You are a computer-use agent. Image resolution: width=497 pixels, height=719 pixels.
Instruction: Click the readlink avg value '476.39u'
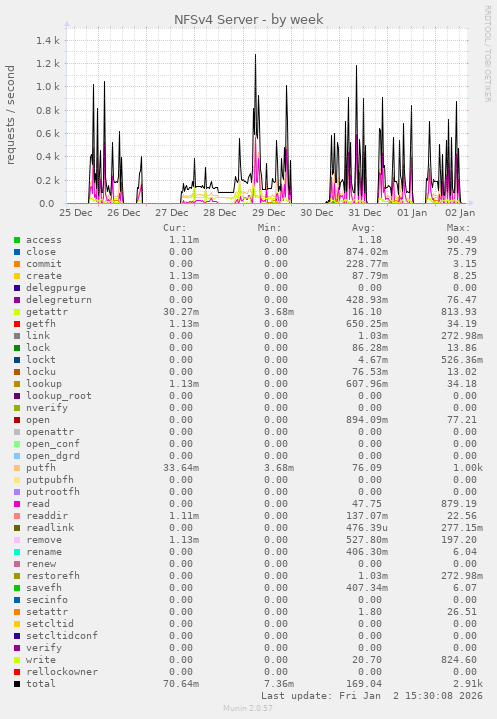pyautogui.click(x=367, y=528)
